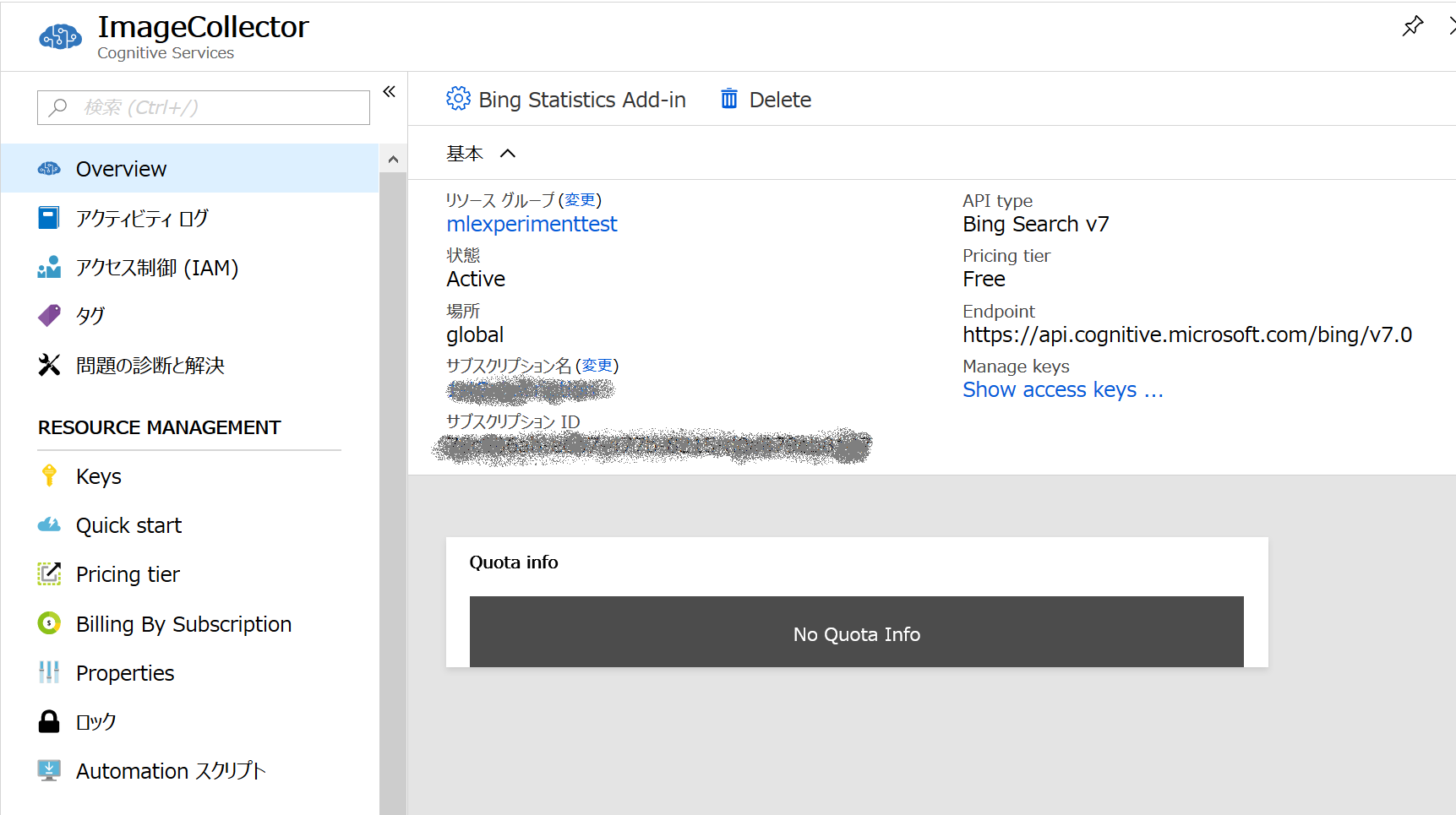
Task: Open アクセス制御 (IAM) in the sidebar
Action: click(157, 268)
